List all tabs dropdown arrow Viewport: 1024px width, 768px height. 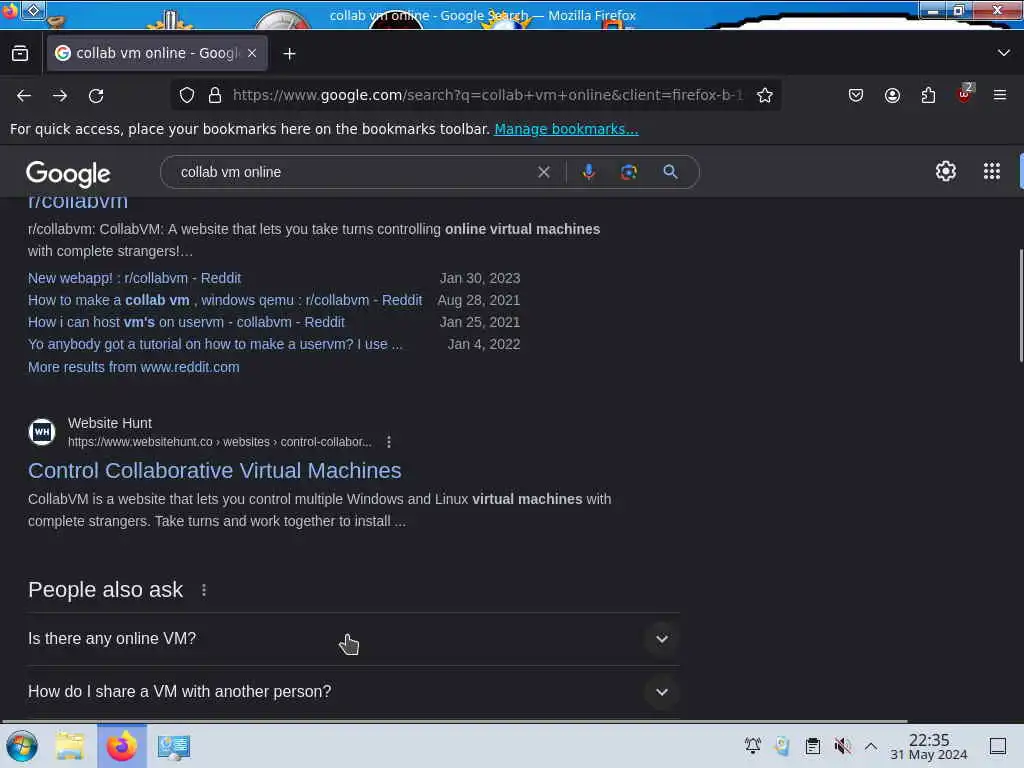click(x=1004, y=53)
